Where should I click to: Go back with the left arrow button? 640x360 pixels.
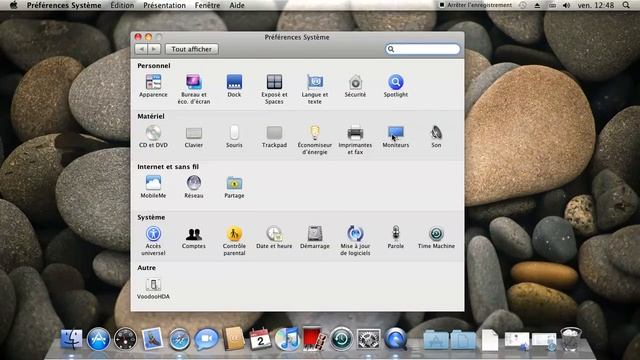coord(141,49)
